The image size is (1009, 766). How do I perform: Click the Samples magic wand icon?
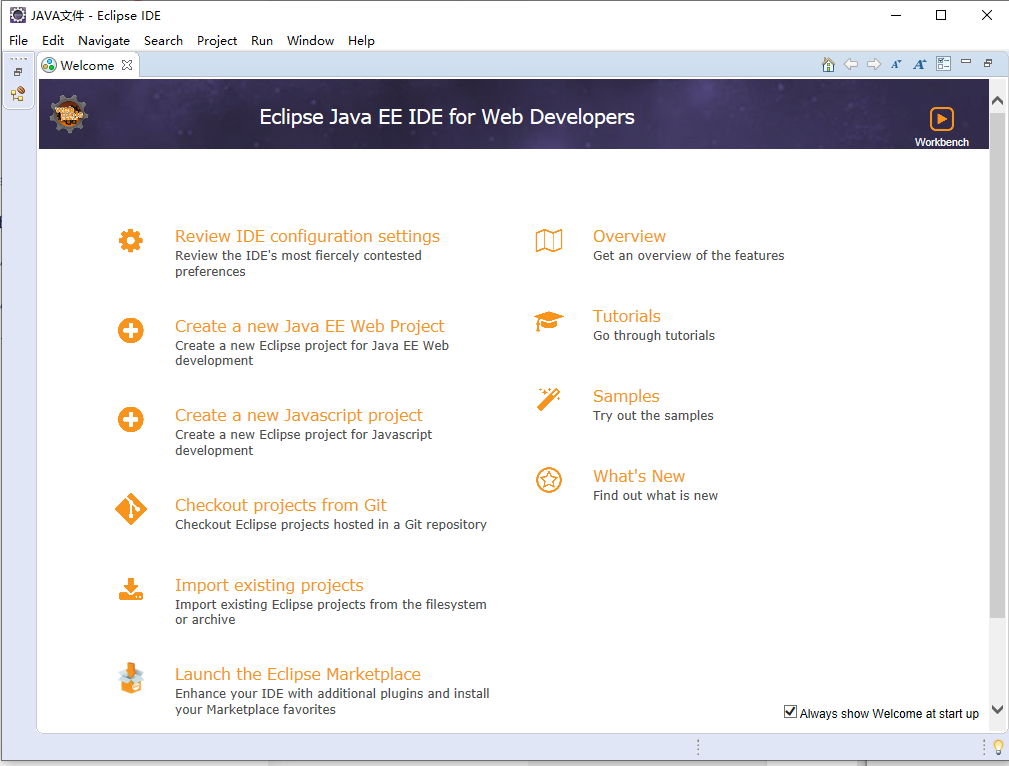pos(549,399)
